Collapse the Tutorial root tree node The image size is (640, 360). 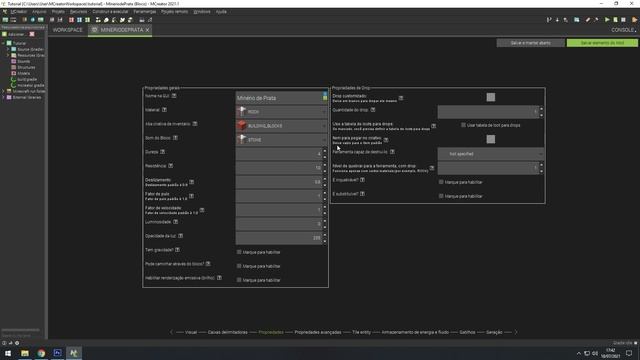pos(4,43)
